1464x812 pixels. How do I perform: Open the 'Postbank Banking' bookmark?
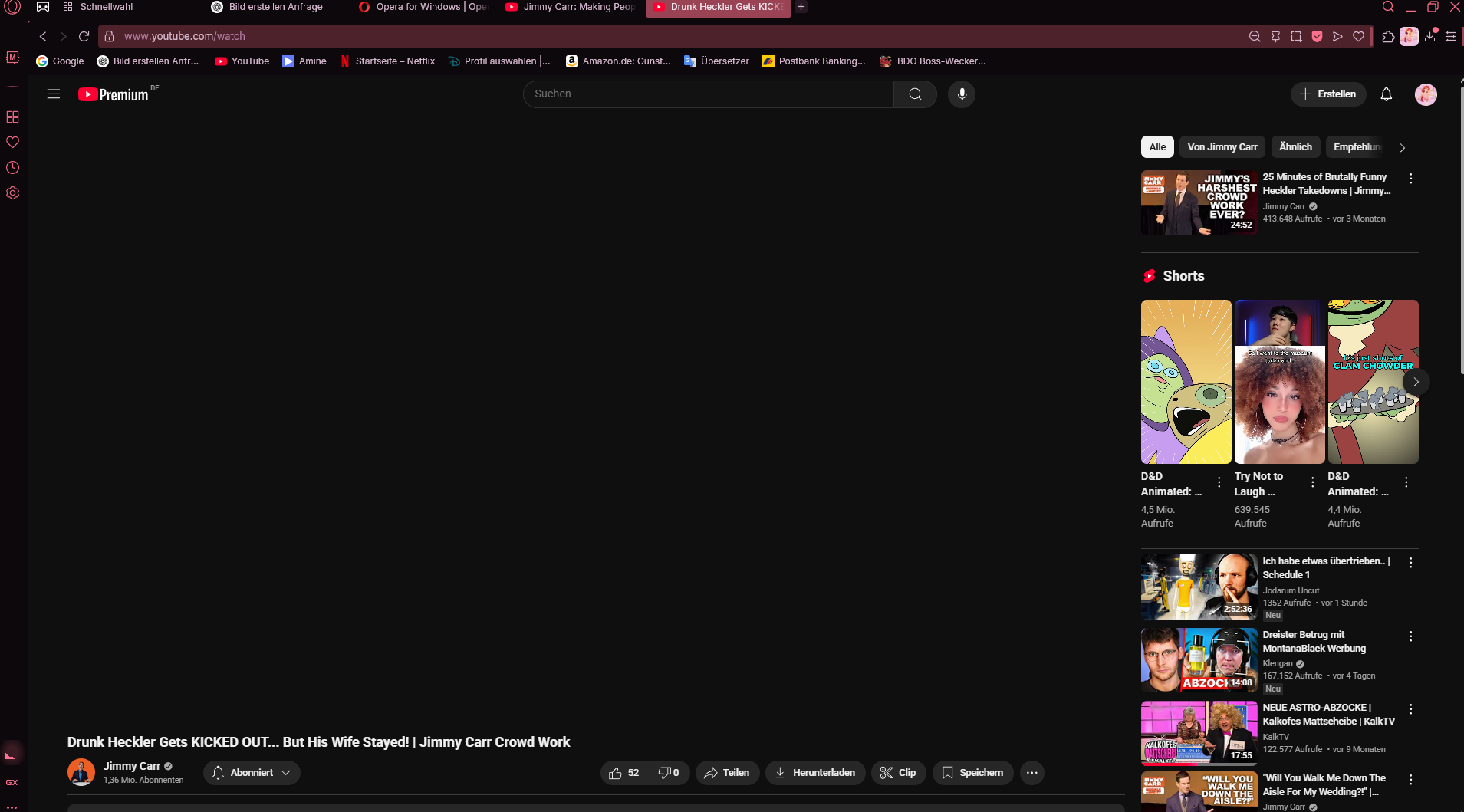814,61
